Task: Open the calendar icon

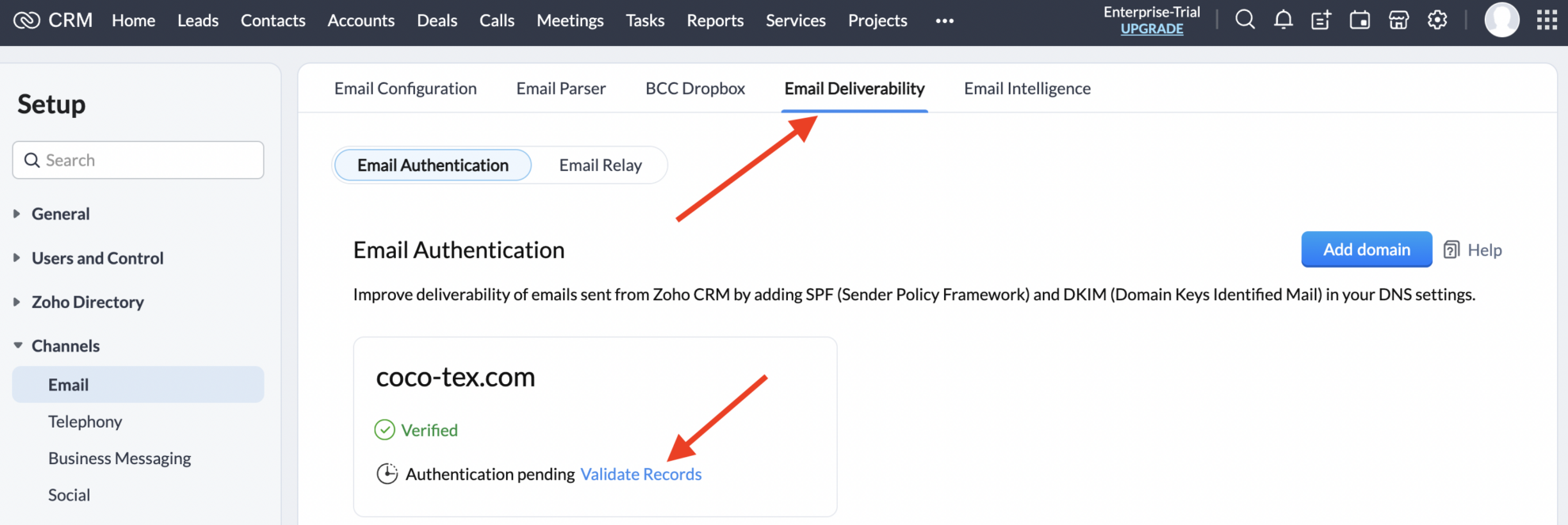Action: pyautogui.click(x=1360, y=20)
